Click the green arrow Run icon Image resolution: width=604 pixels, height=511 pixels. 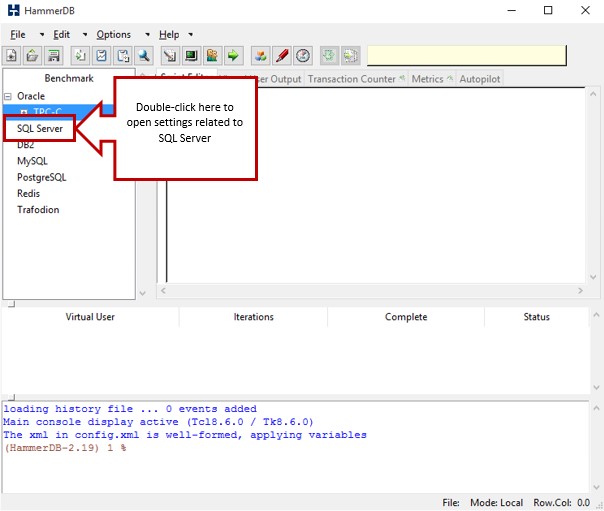coord(233,56)
